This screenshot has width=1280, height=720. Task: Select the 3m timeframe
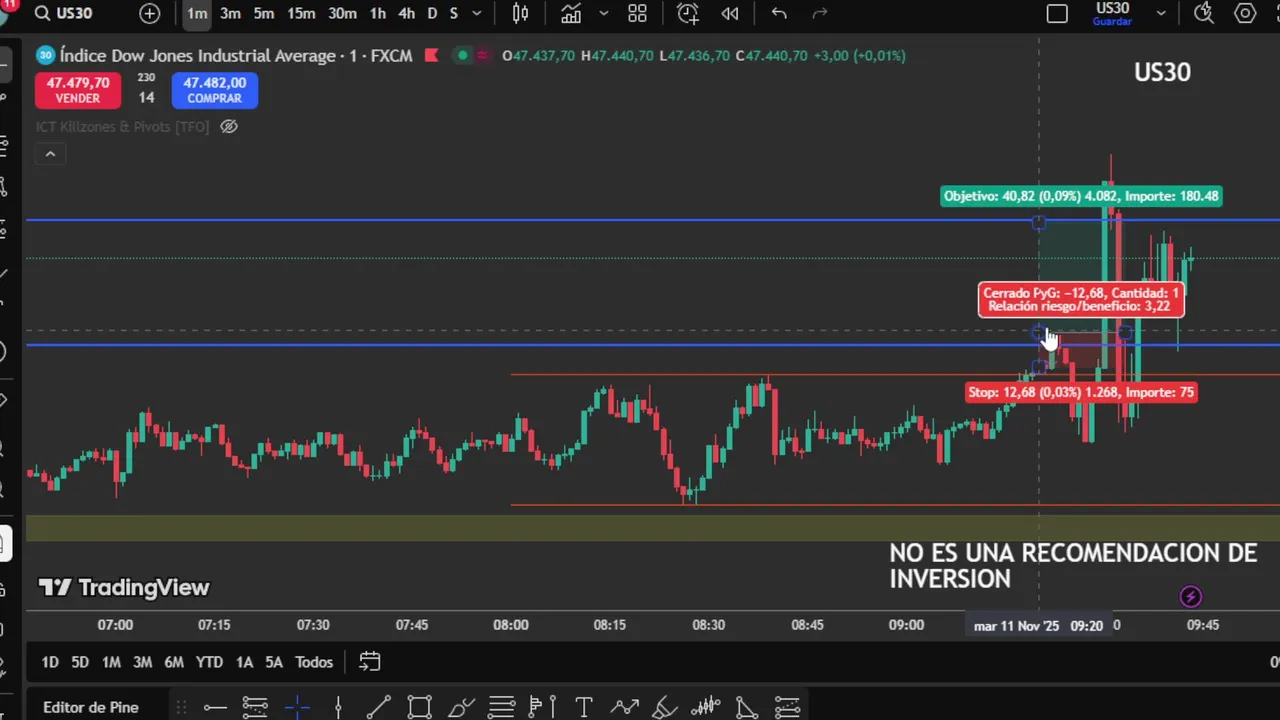[230, 13]
